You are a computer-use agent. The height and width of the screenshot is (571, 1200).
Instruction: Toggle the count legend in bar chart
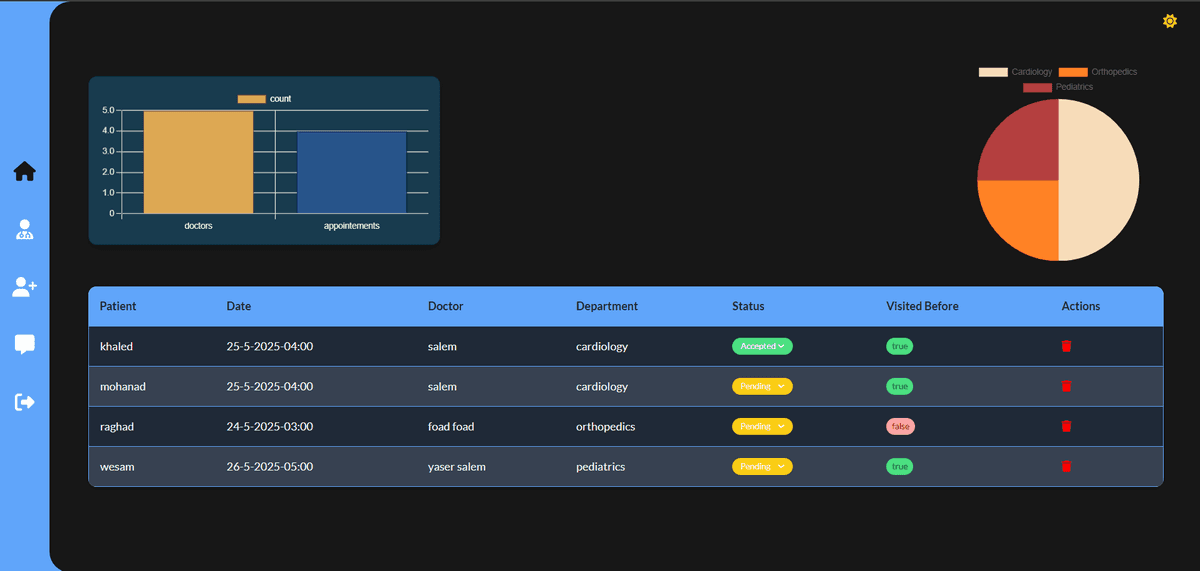pos(264,99)
